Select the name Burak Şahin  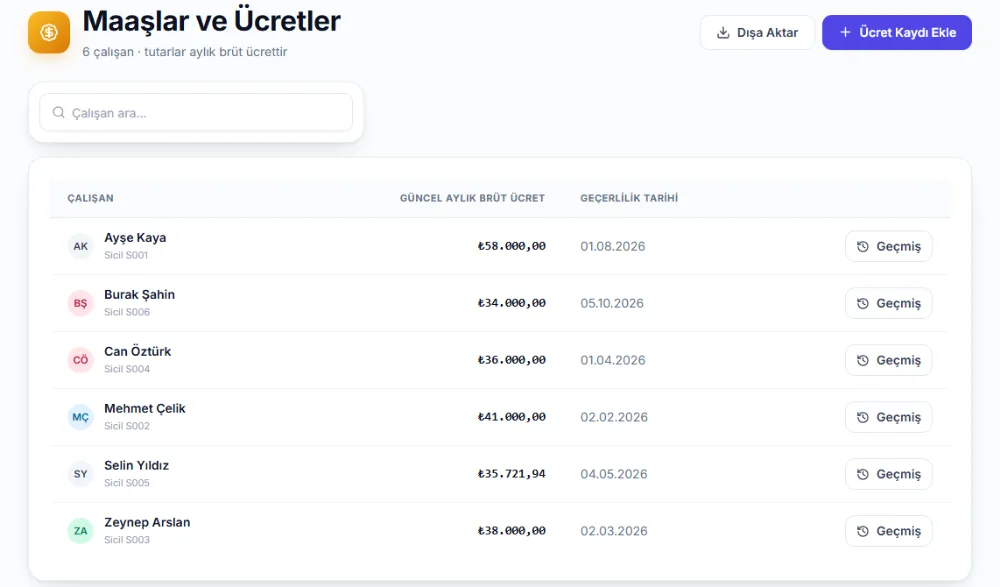click(140, 294)
